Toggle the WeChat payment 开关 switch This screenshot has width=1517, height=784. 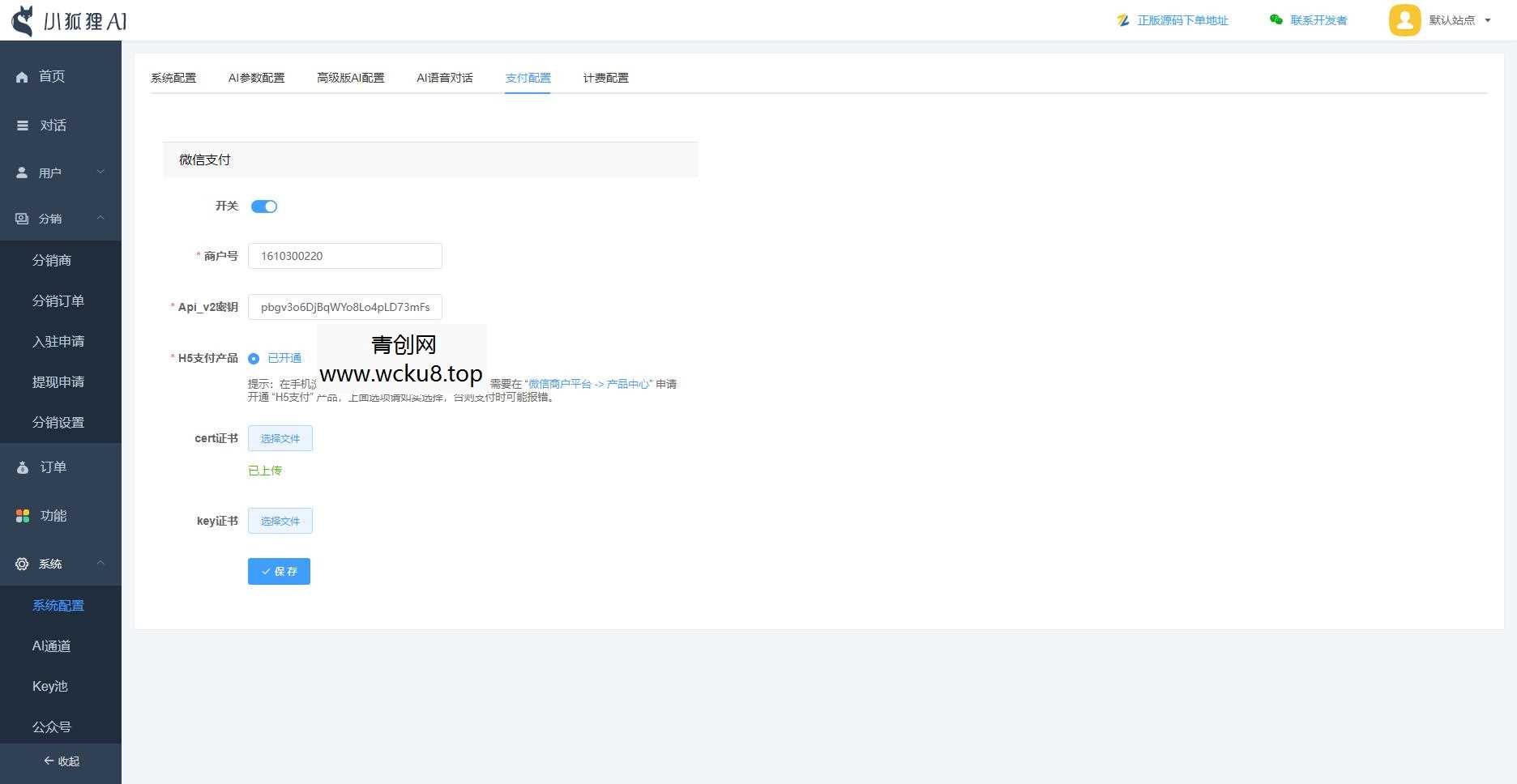pos(264,206)
